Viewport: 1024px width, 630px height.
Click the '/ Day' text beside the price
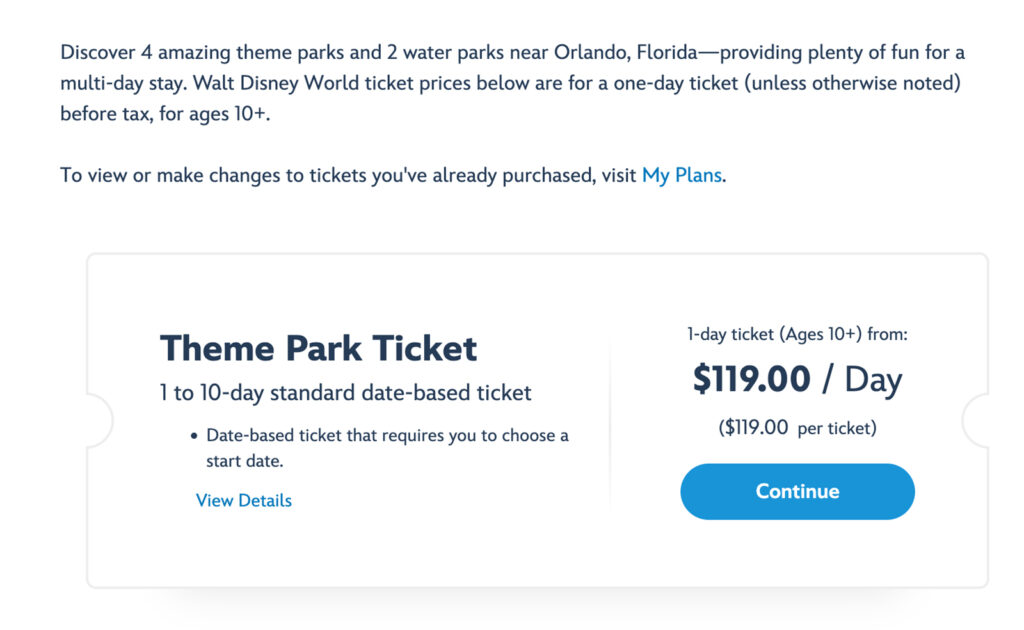[863, 380]
